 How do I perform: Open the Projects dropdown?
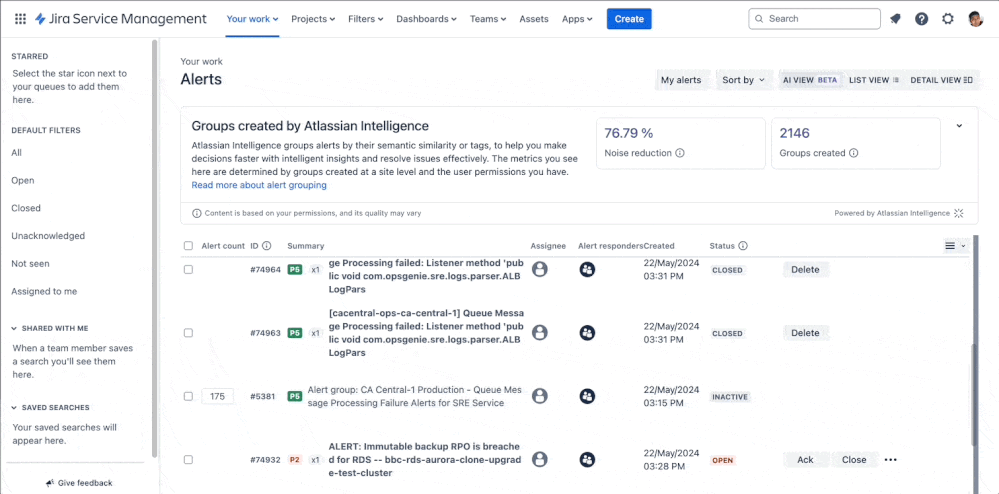click(x=313, y=19)
